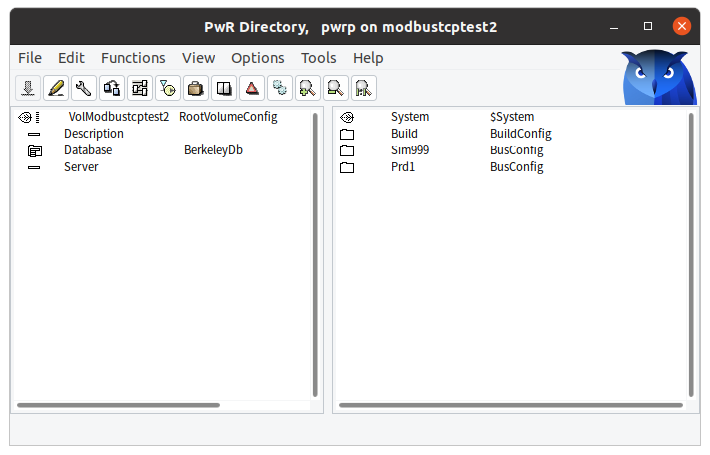Click the left pane horizontal scrollbar
Viewport: 710px width, 455px height.
[x=118, y=405]
